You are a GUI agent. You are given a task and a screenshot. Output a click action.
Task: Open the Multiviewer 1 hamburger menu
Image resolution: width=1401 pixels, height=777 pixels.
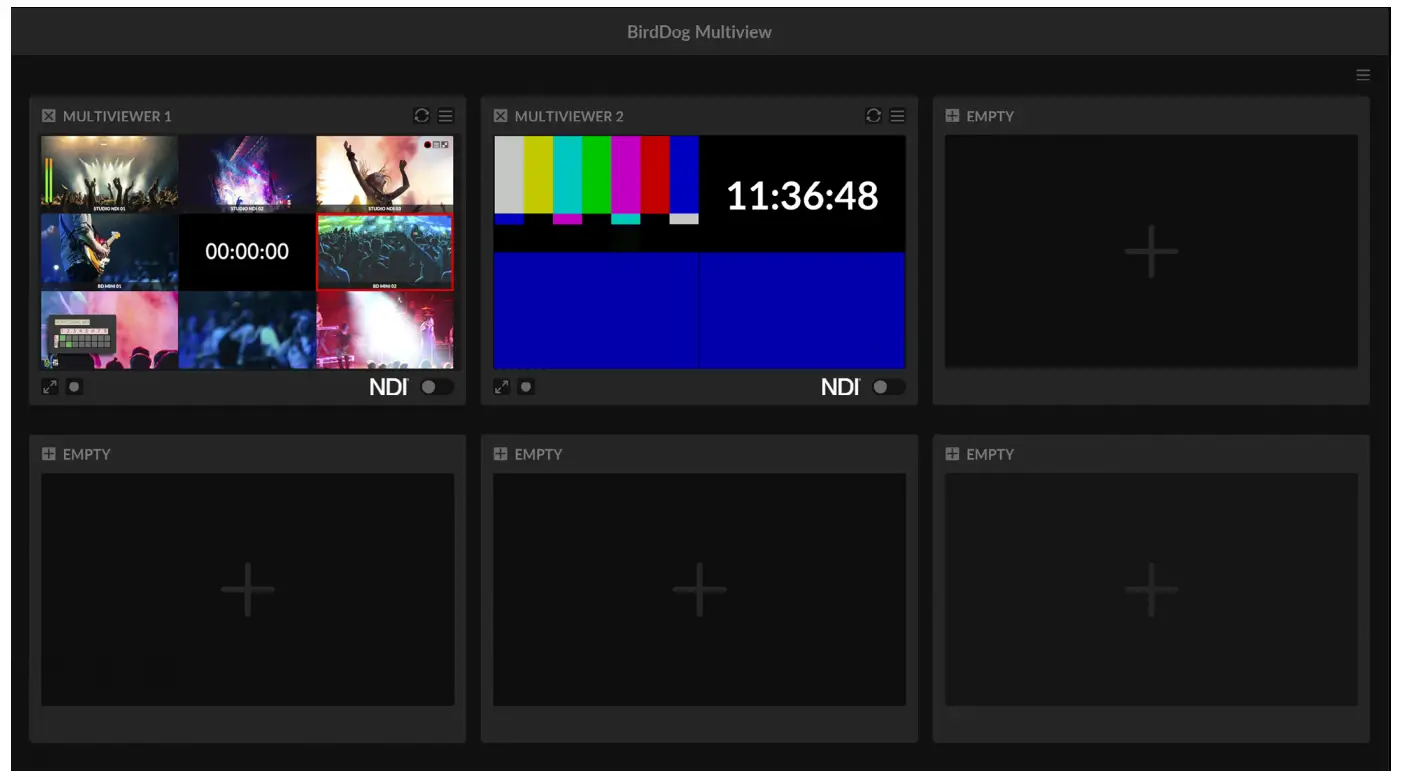tap(445, 116)
